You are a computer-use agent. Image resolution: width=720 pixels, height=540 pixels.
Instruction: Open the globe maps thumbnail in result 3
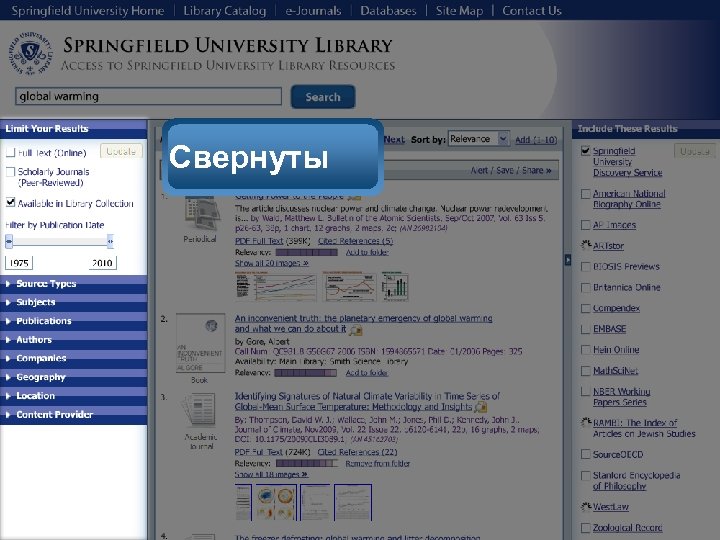pyautogui.click(x=276, y=502)
